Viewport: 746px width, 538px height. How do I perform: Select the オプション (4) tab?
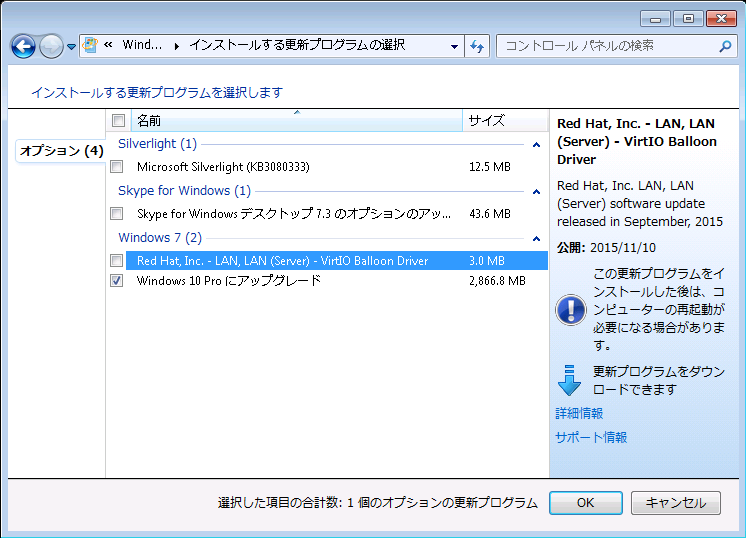[x=61, y=151]
